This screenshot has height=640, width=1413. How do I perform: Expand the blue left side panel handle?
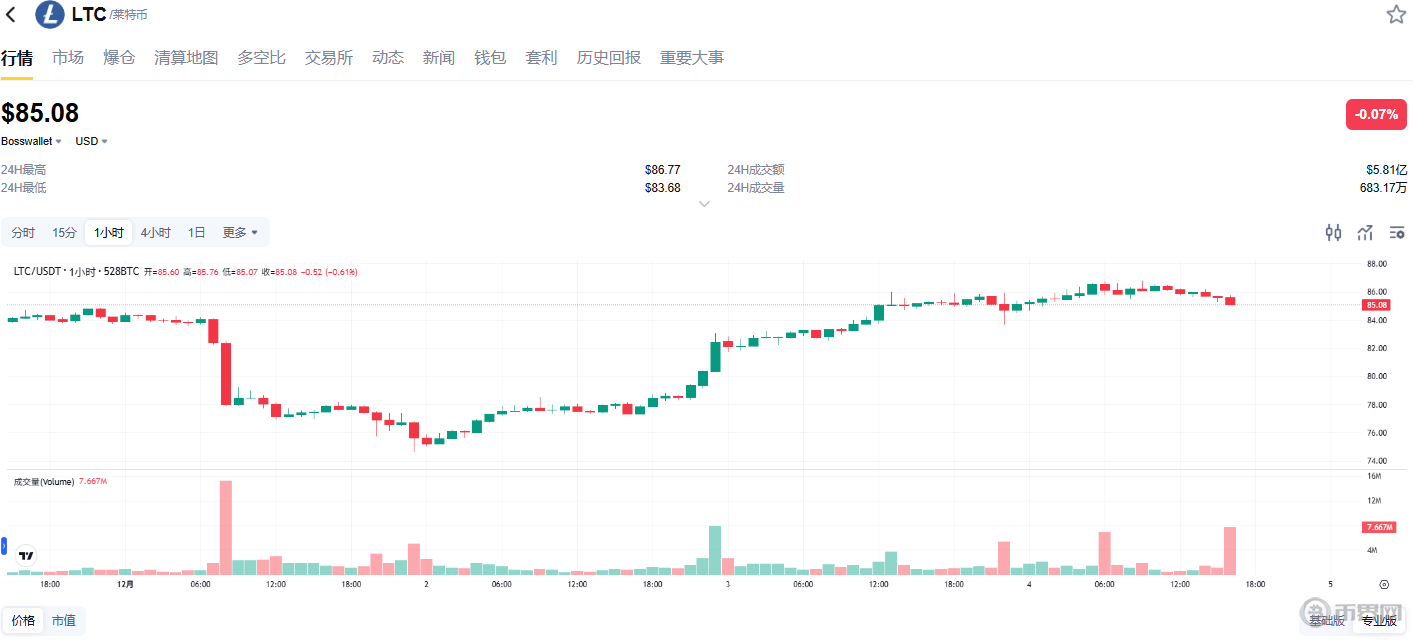click(x=4, y=546)
